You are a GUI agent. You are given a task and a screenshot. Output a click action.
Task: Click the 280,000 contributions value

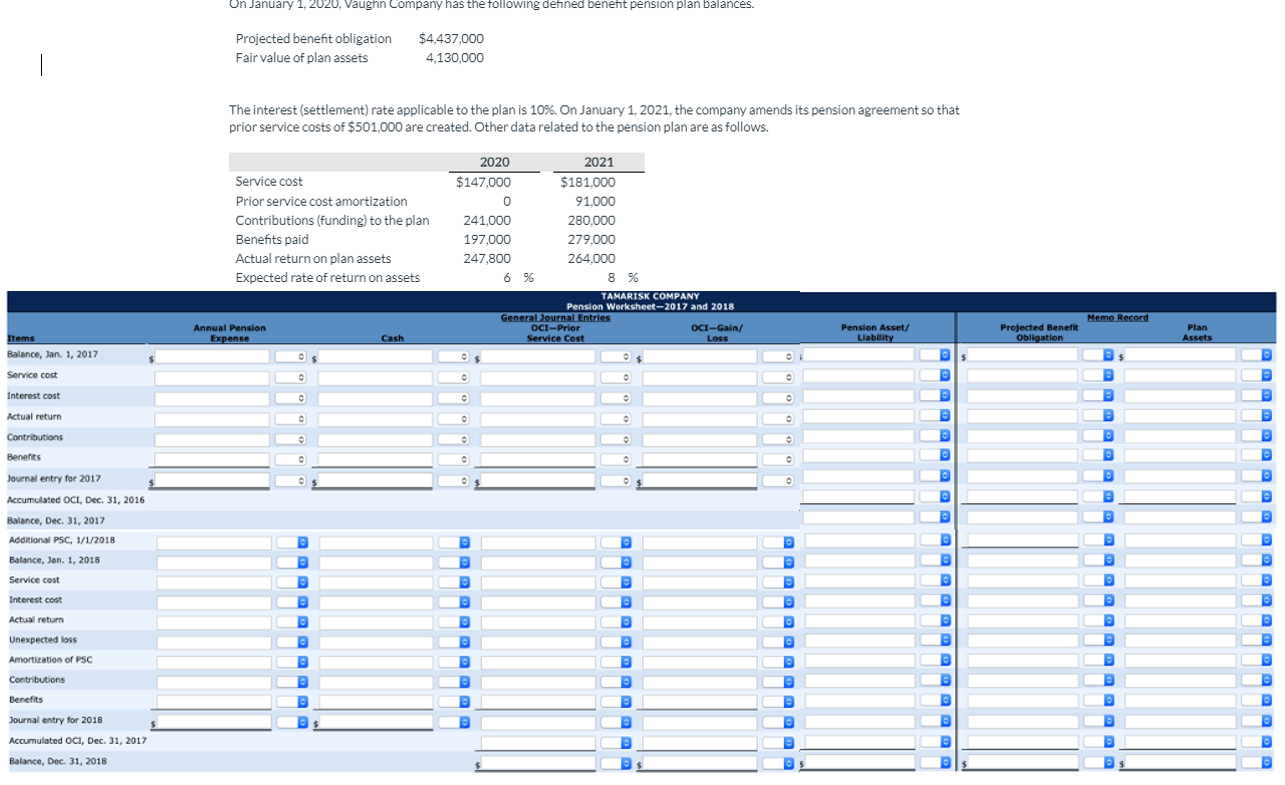tap(592, 220)
